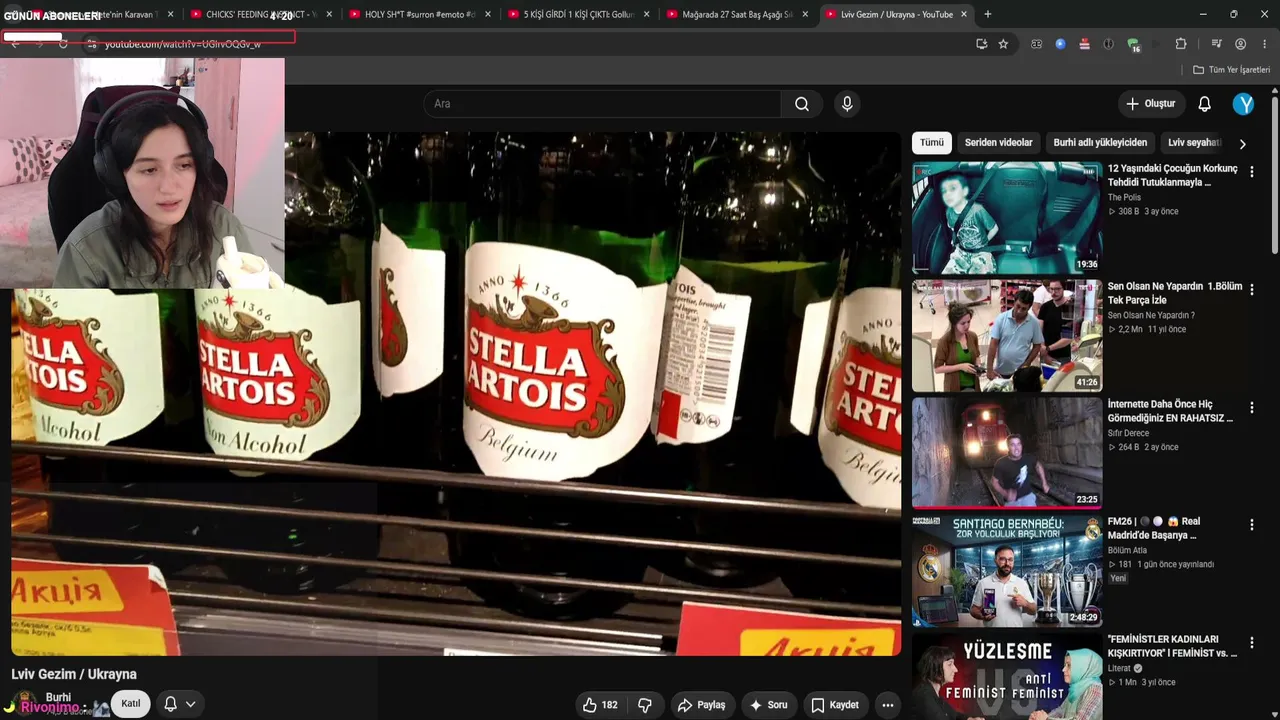Switch to '5 KİŞİ GİRDİ 1 KİŞİ ÇIKTI' tab
Image resolution: width=1280 pixels, height=720 pixels.
coord(577,14)
